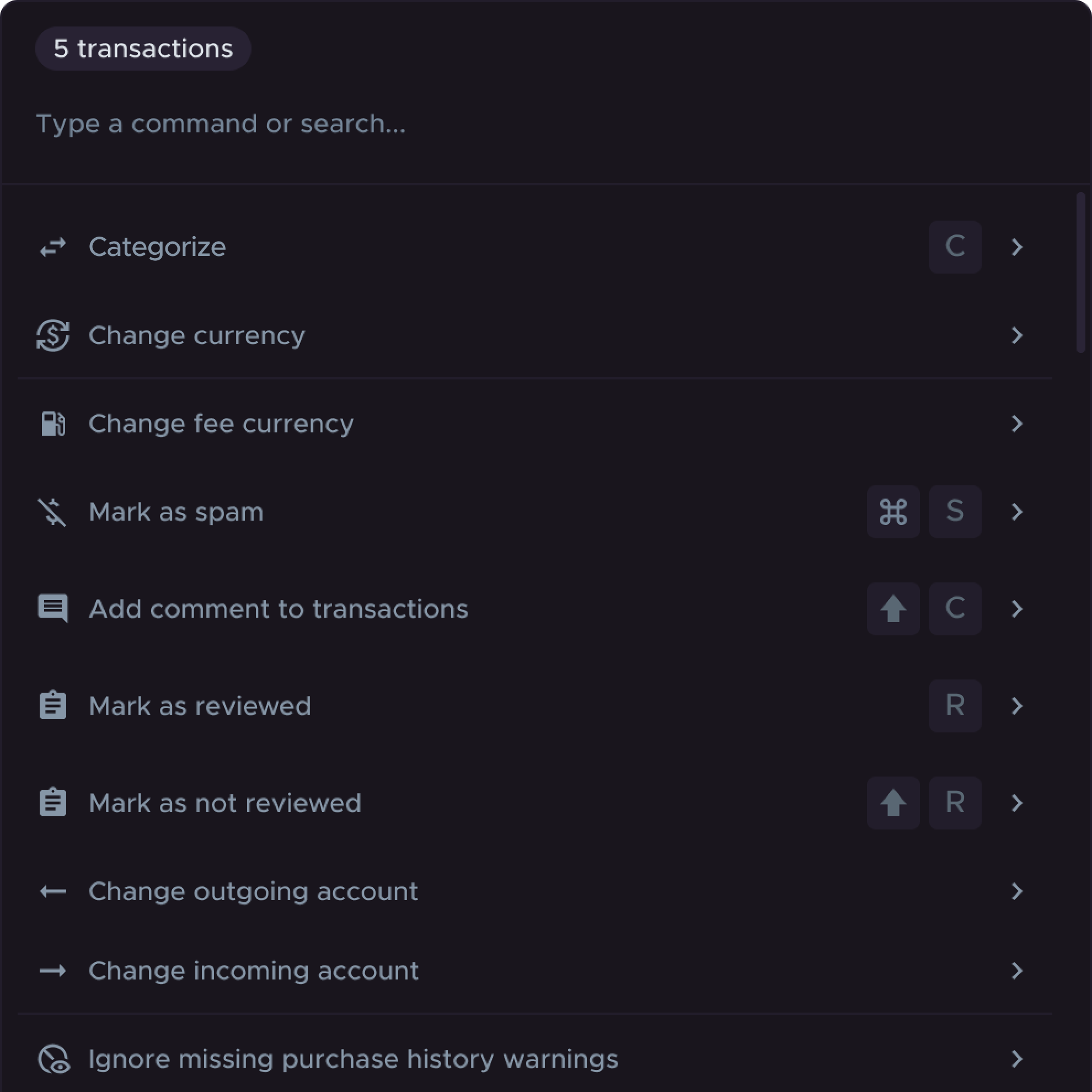Viewport: 1092px width, 1092px height.
Task: Click the 5 transactions badge
Action: click(x=143, y=49)
